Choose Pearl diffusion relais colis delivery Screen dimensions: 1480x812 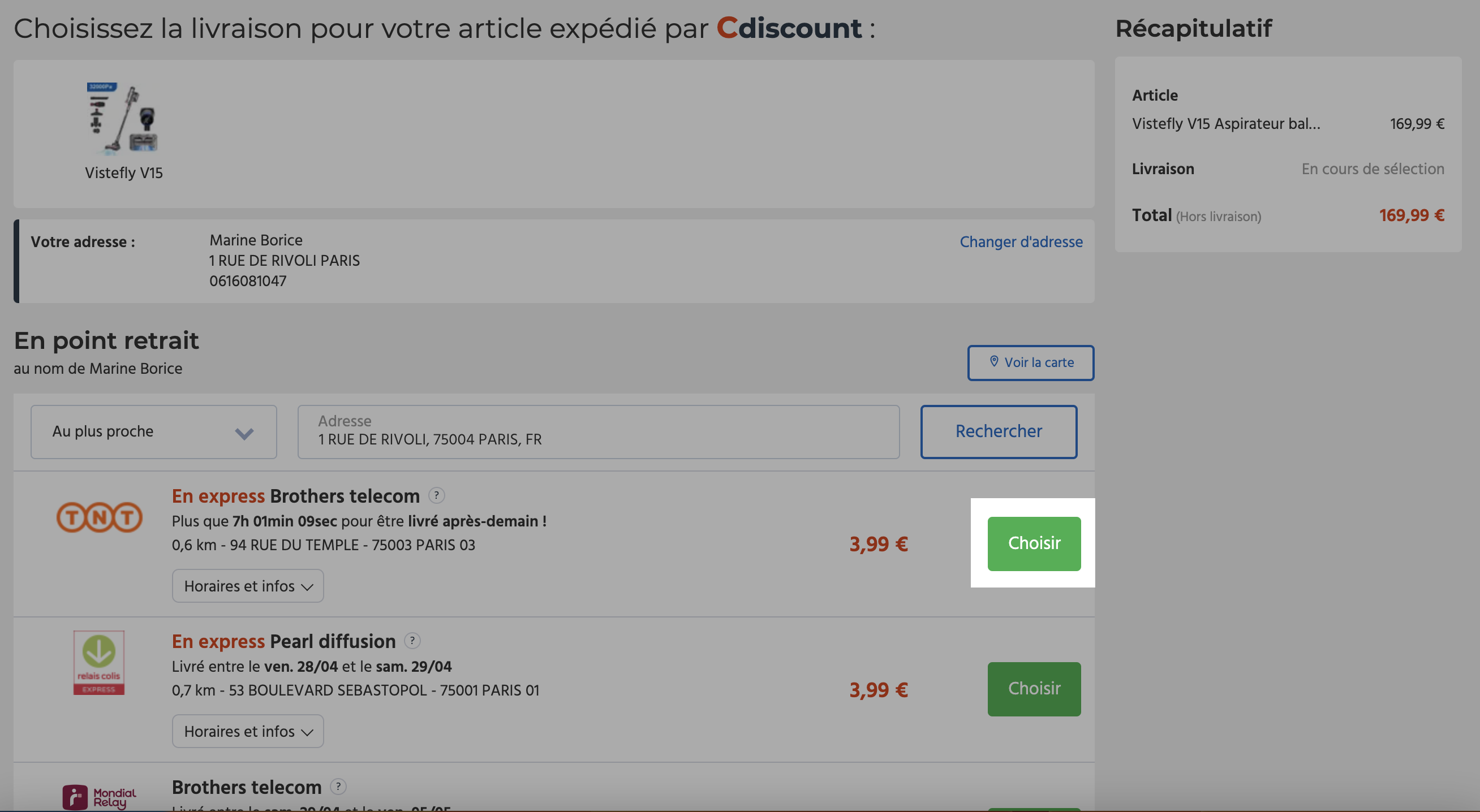[x=1034, y=689]
